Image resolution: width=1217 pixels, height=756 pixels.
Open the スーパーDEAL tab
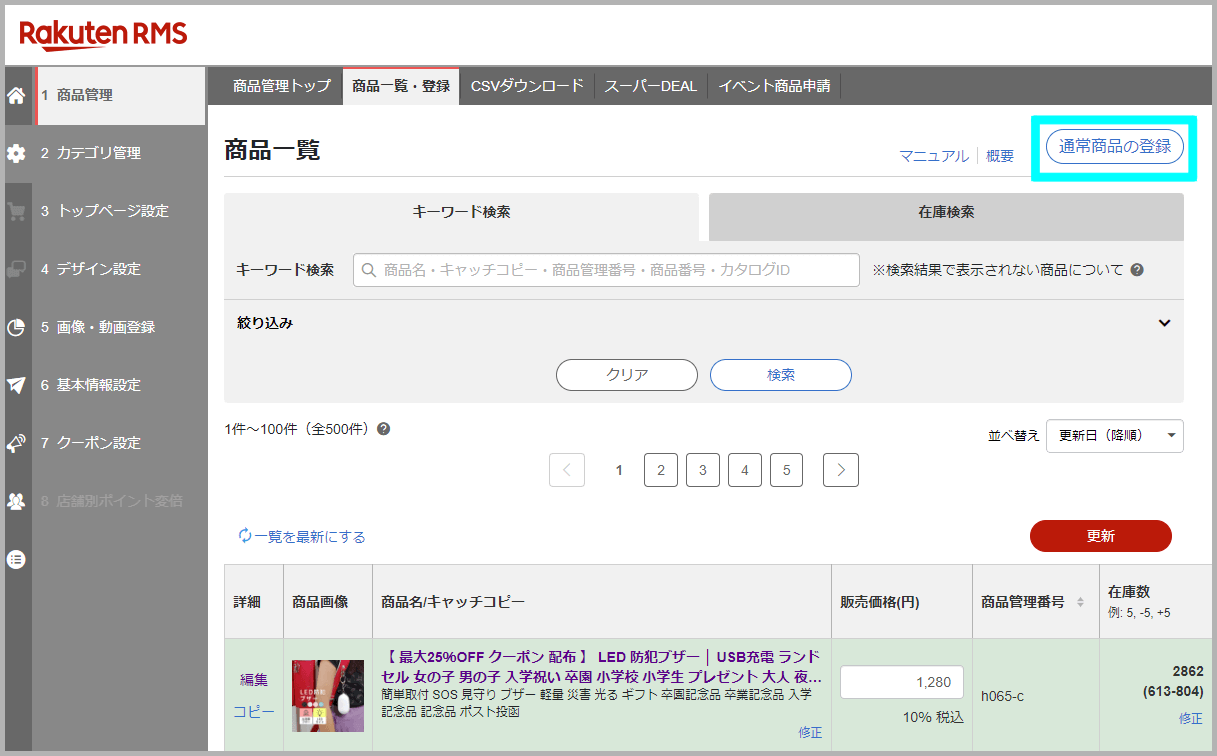click(651, 86)
